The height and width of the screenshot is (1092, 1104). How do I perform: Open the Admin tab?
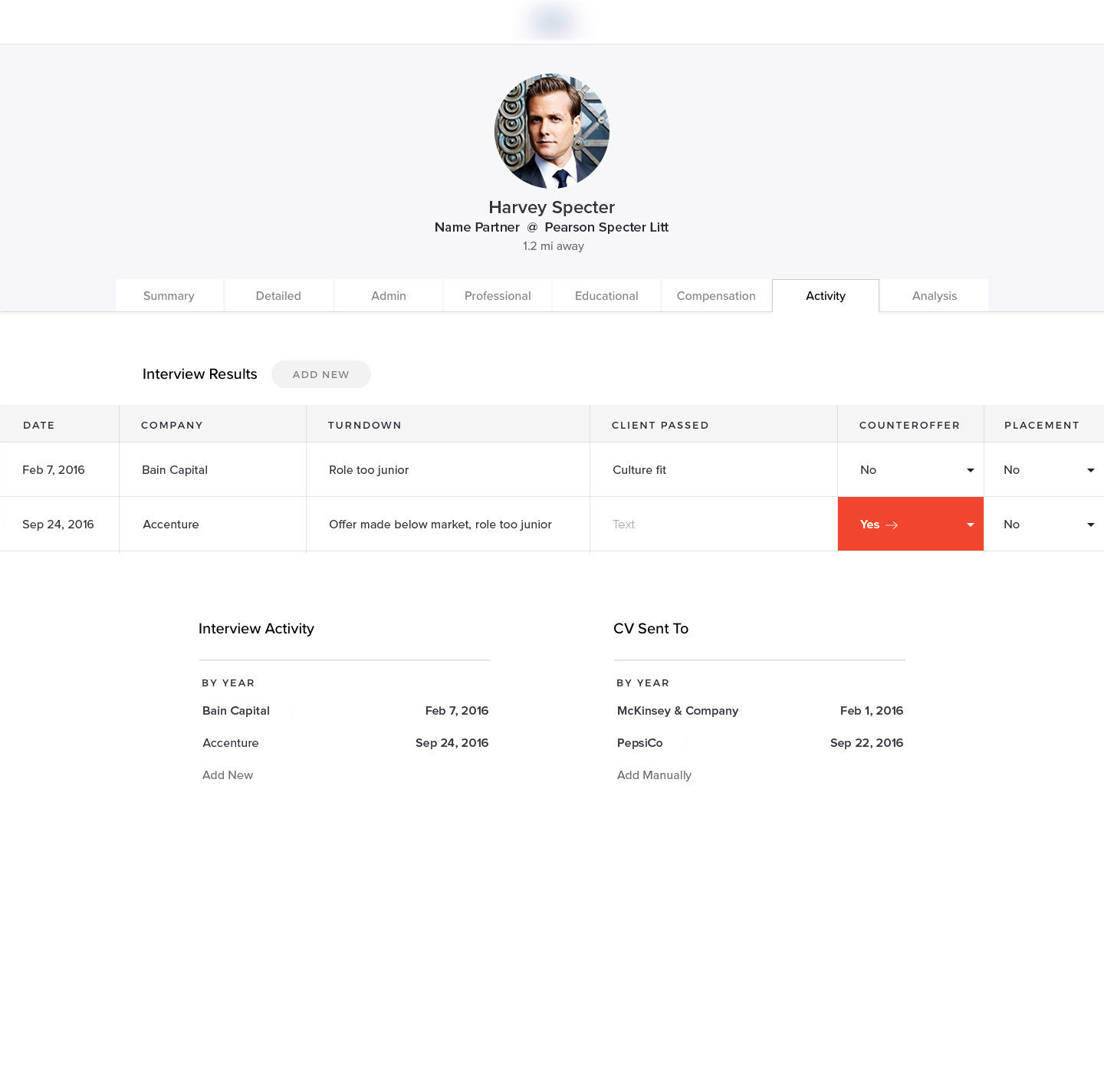(389, 296)
